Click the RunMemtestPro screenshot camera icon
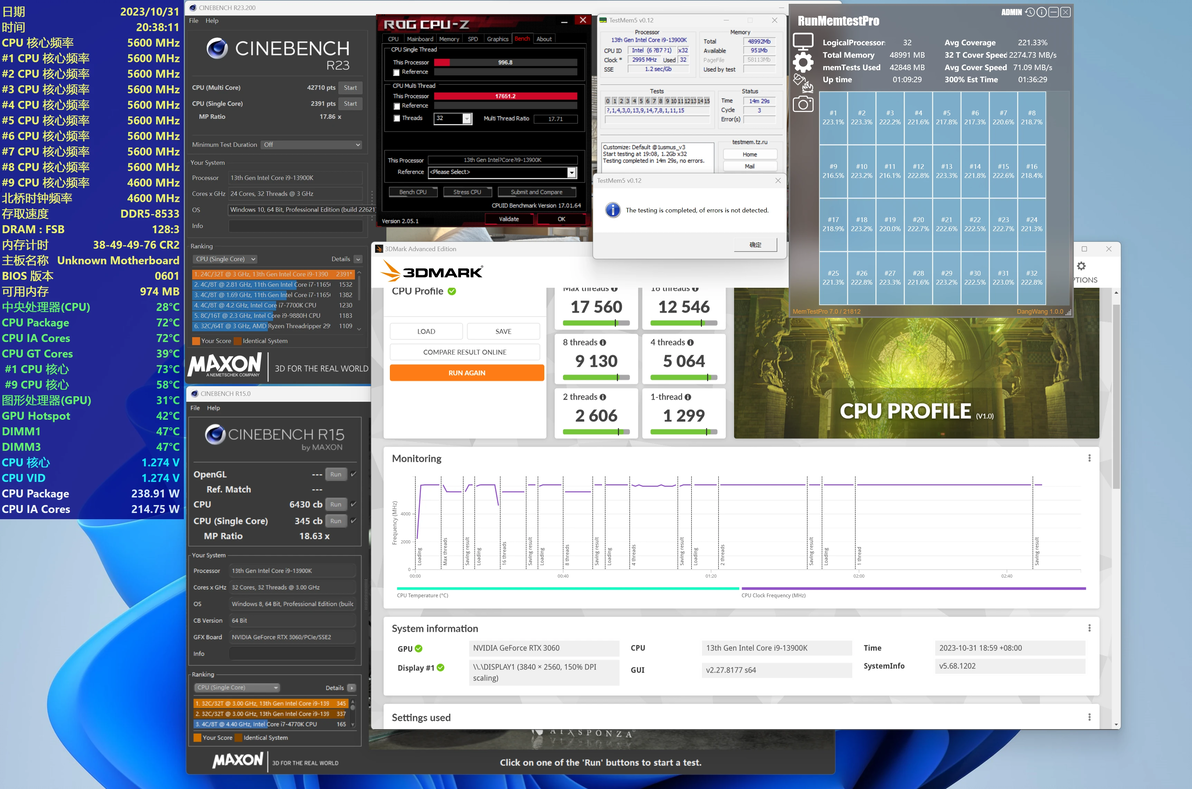 click(x=803, y=103)
